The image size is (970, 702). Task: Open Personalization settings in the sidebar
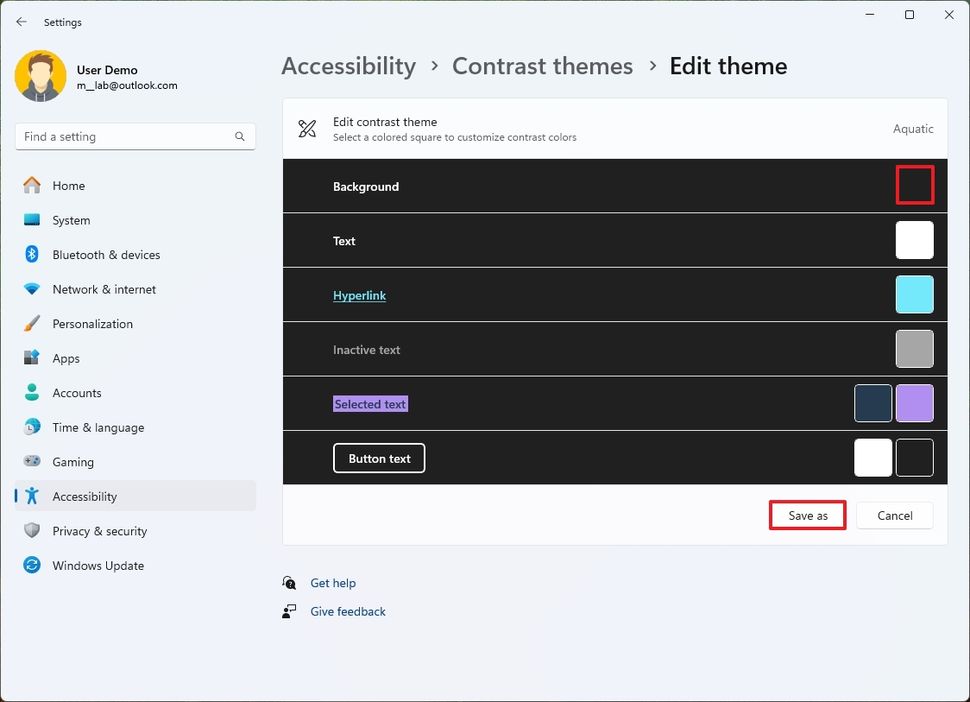click(x=92, y=323)
